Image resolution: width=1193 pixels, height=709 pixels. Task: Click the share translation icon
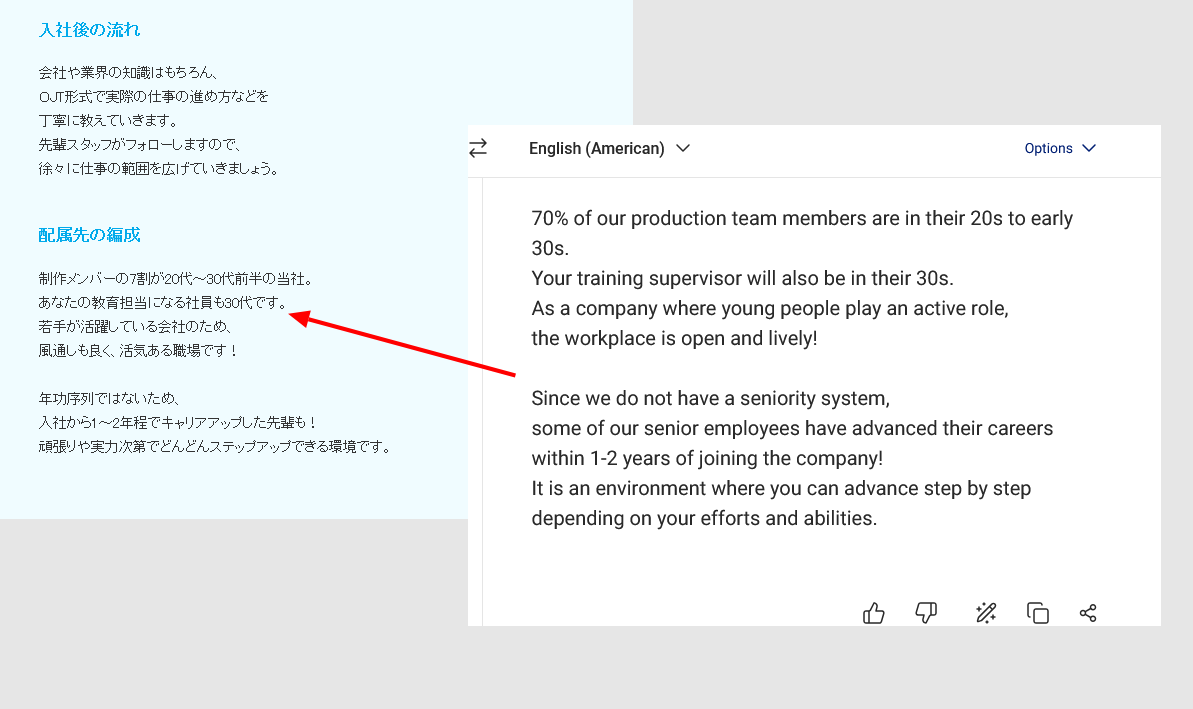click(1088, 612)
